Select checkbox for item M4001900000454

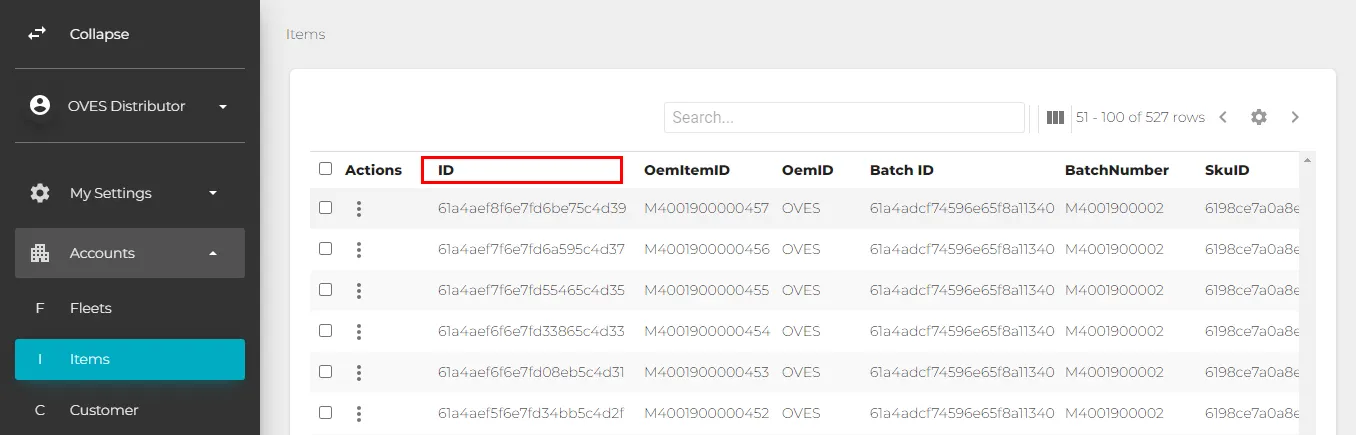pos(325,331)
